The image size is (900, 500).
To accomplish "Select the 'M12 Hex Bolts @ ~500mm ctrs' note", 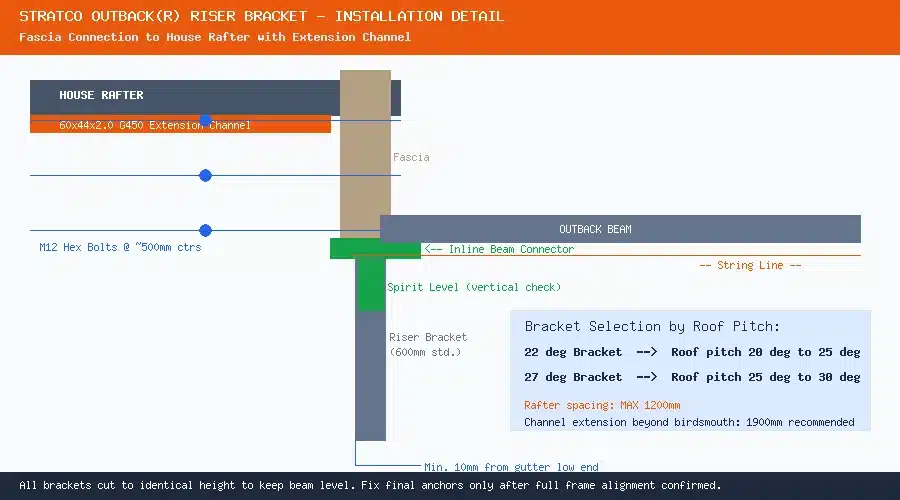I will pos(120,247).
